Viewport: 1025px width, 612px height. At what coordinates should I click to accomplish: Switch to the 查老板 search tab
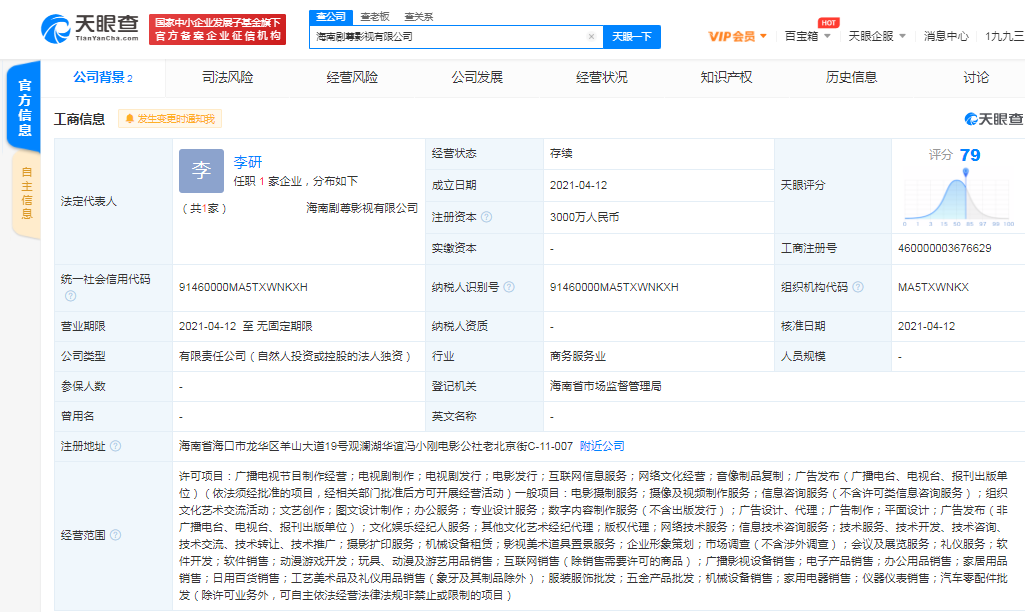(375, 17)
